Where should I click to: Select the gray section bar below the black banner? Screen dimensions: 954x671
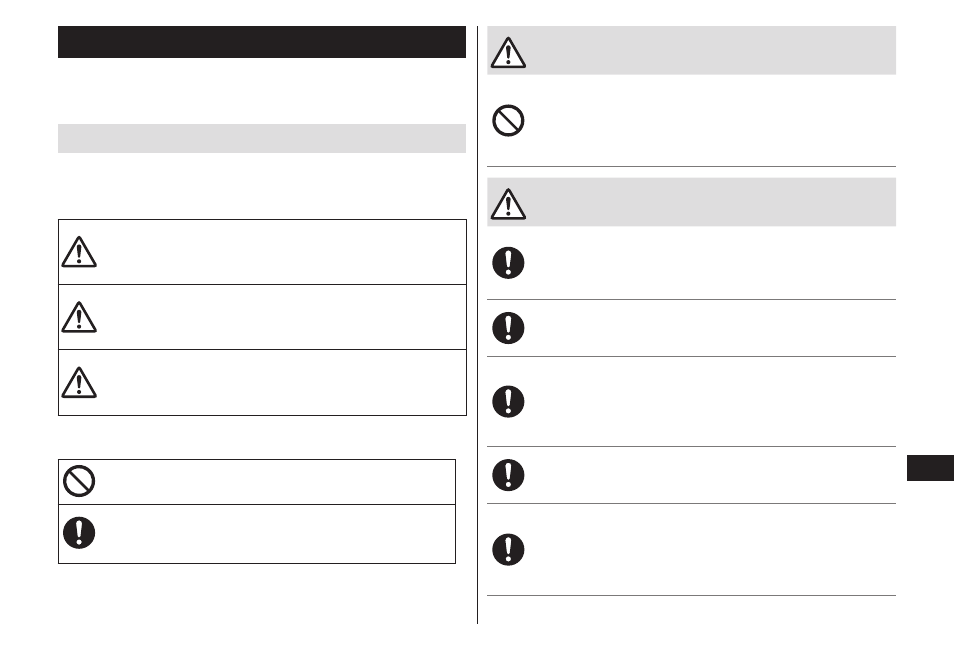point(262,139)
